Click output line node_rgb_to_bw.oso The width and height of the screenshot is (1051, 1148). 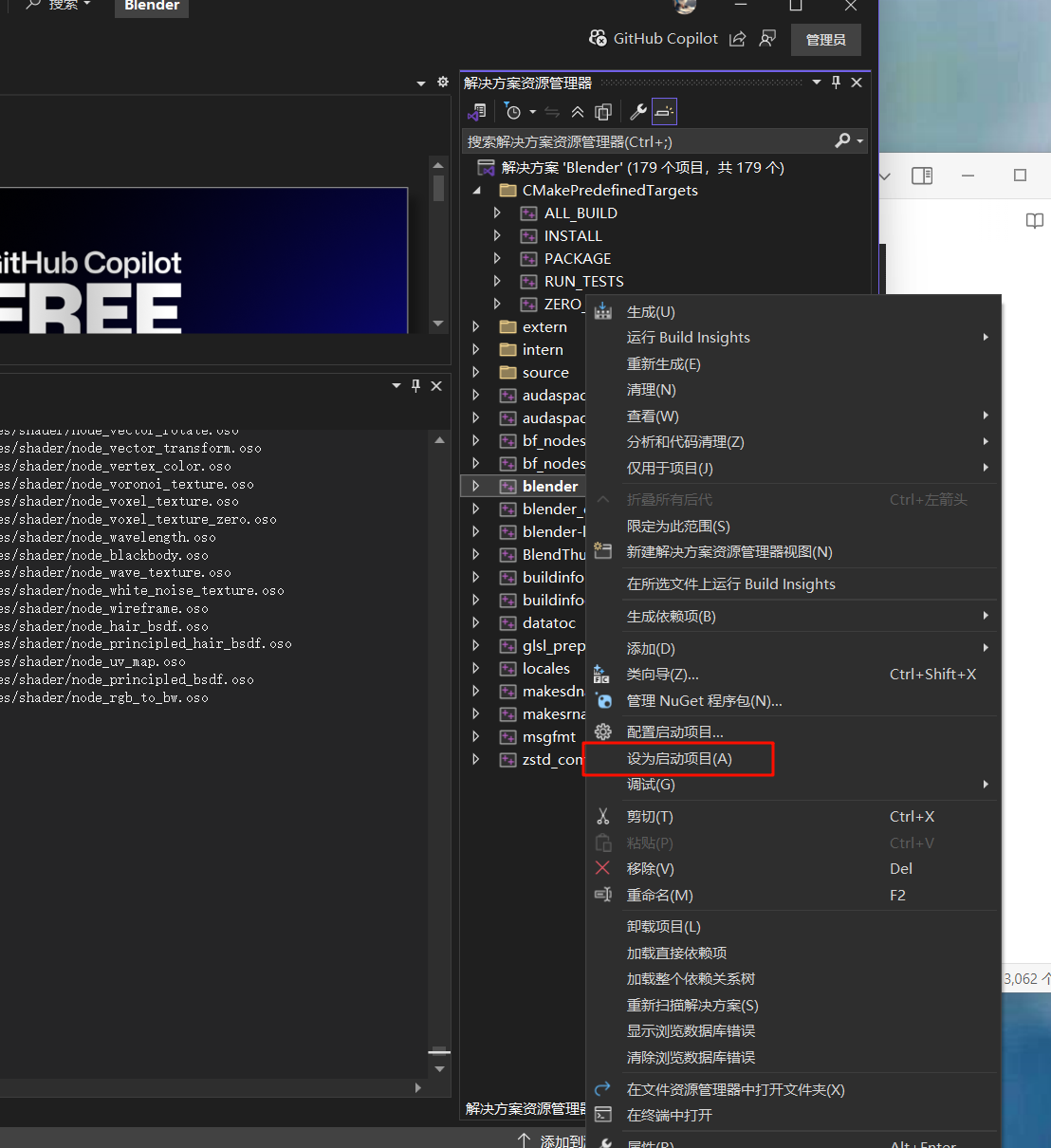point(104,697)
